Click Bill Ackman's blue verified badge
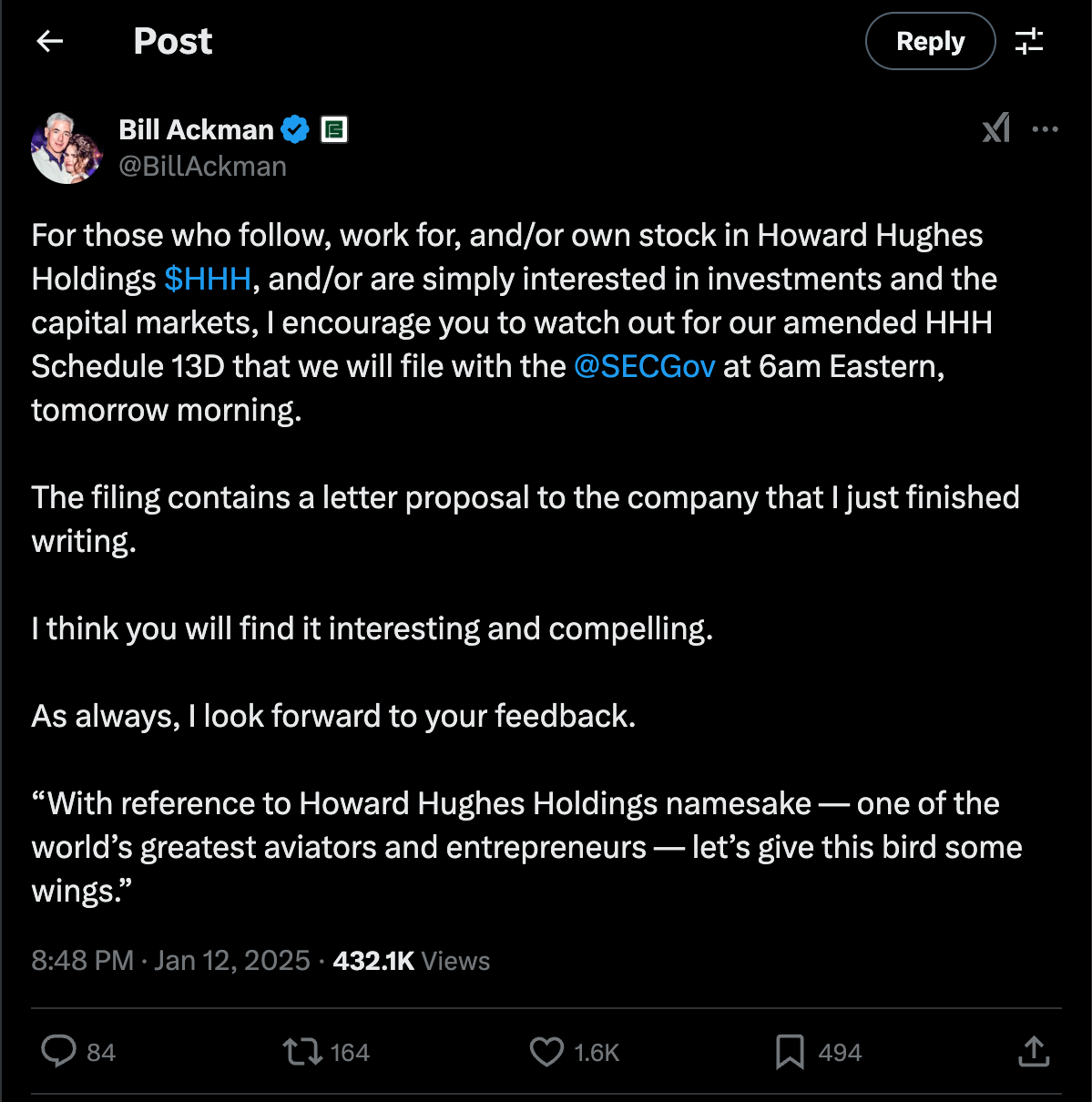 (293, 128)
